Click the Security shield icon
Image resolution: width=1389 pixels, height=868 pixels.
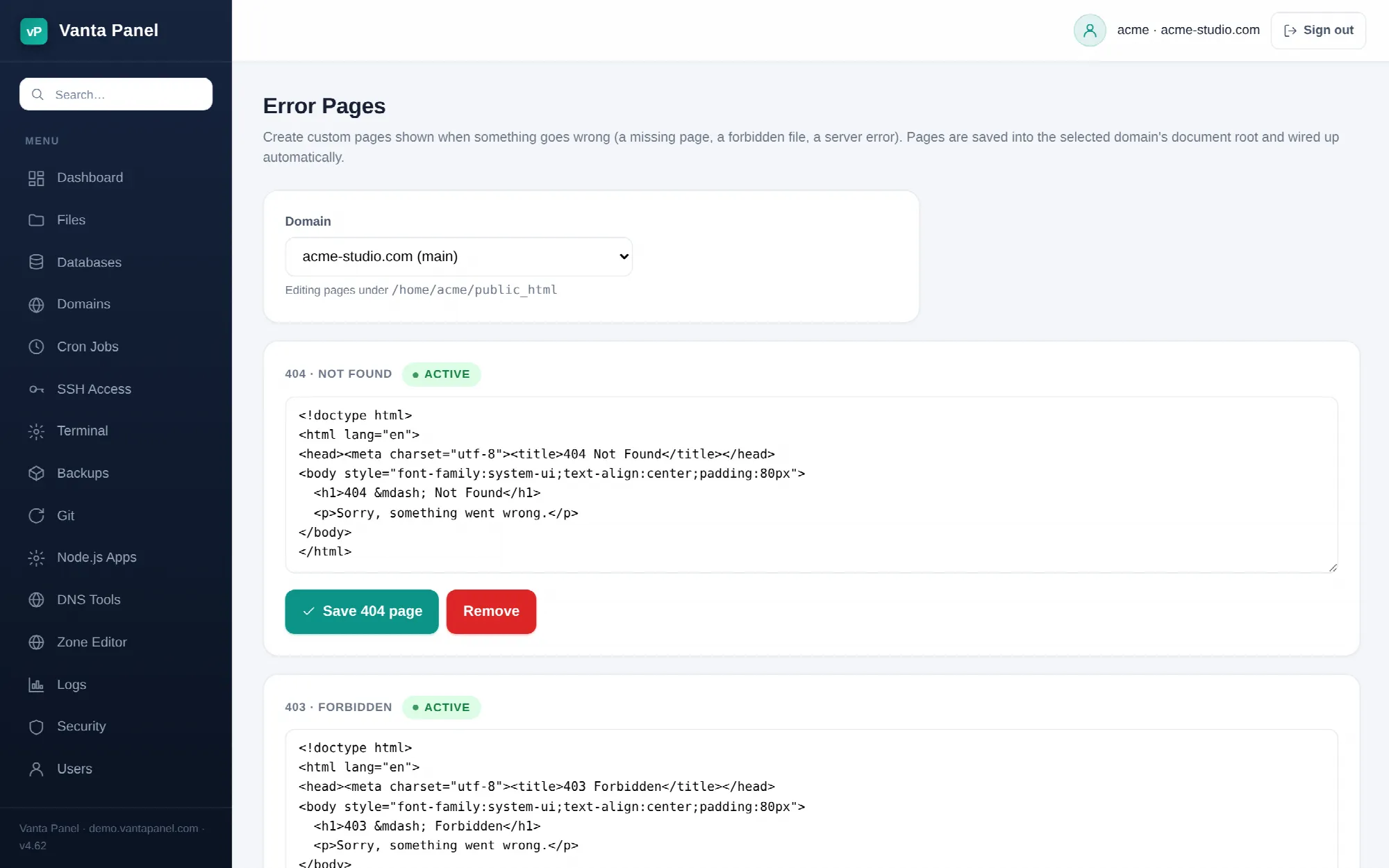[36, 726]
